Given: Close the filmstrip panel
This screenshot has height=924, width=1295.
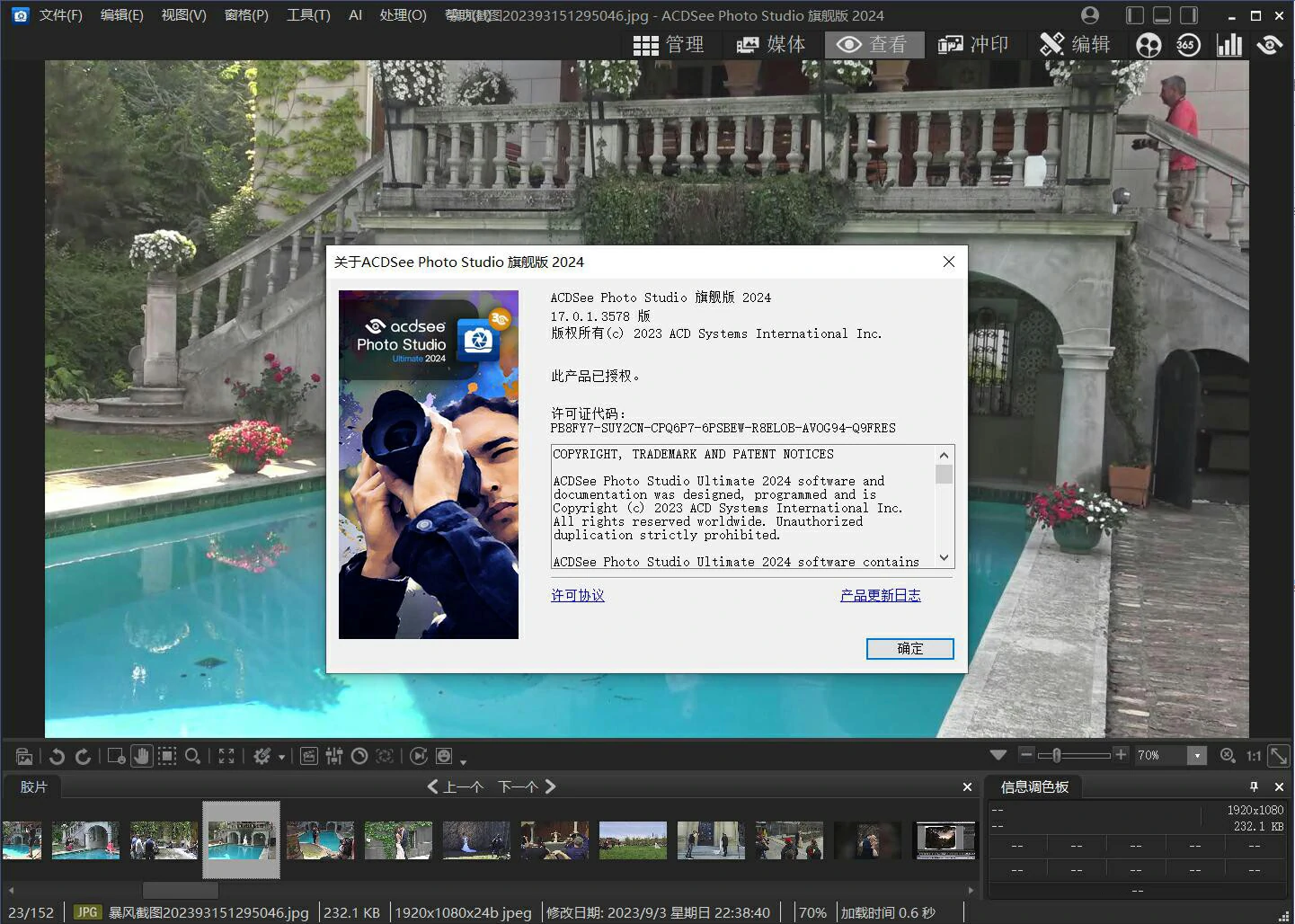Looking at the screenshot, I should (967, 786).
